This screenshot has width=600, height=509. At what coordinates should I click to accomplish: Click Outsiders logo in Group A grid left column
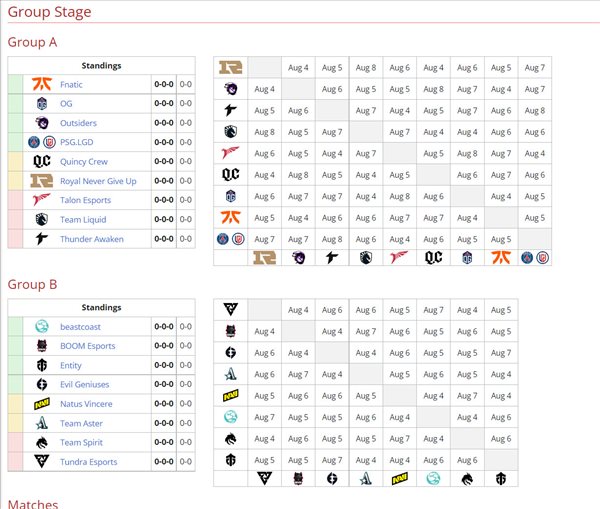click(231, 89)
